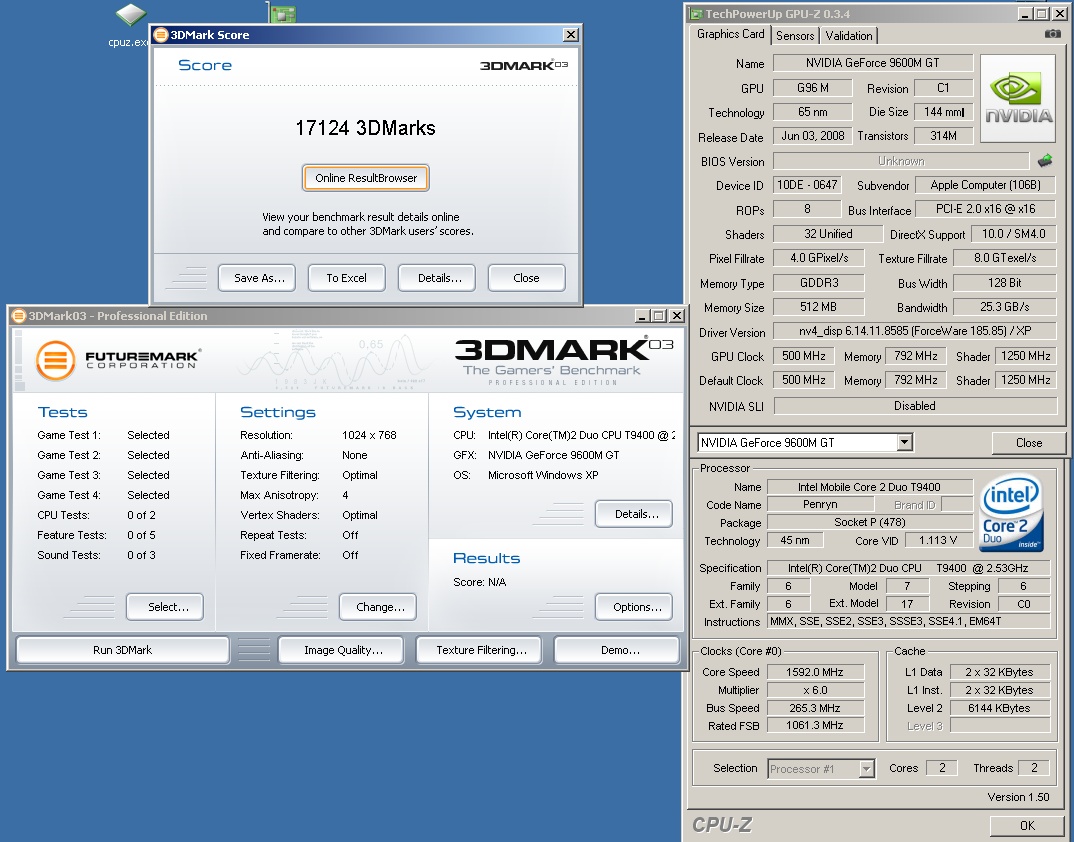
Task: Click the GPU Clock 500 MHz value
Action: (803, 356)
